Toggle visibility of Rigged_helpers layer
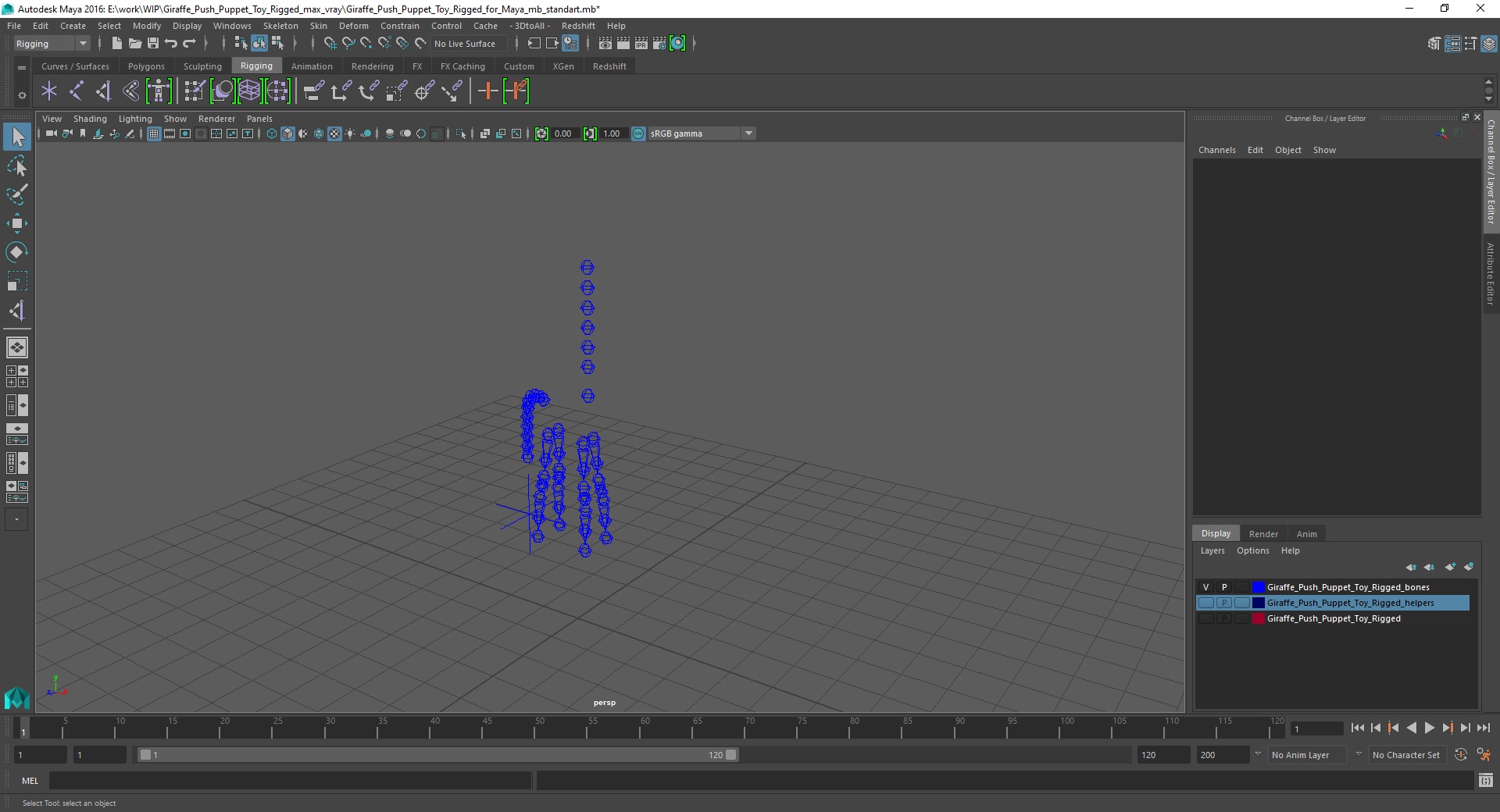Image resolution: width=1500 pixels, height=812 pixels. [x=1205, y=603]
